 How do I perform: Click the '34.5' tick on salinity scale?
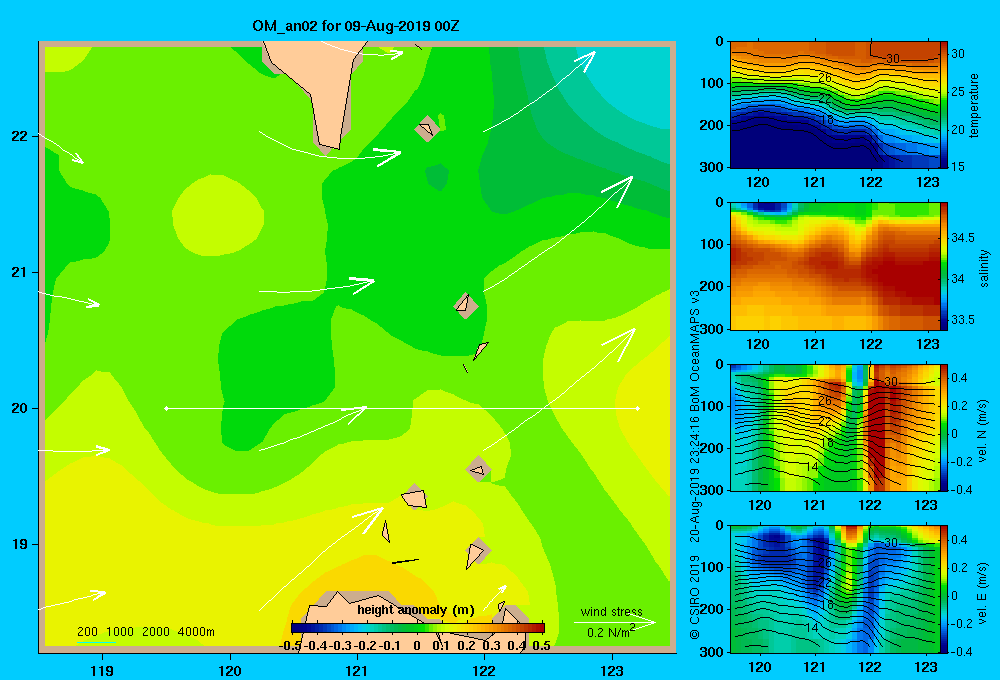pyautogui.click(x=962, y=238)
